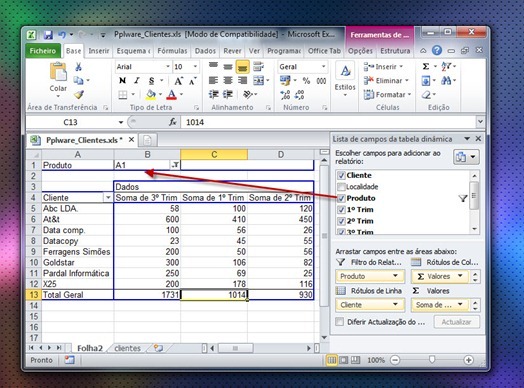
Task: Click the center text horizontally icon
Action: click(x=228, y=81)
